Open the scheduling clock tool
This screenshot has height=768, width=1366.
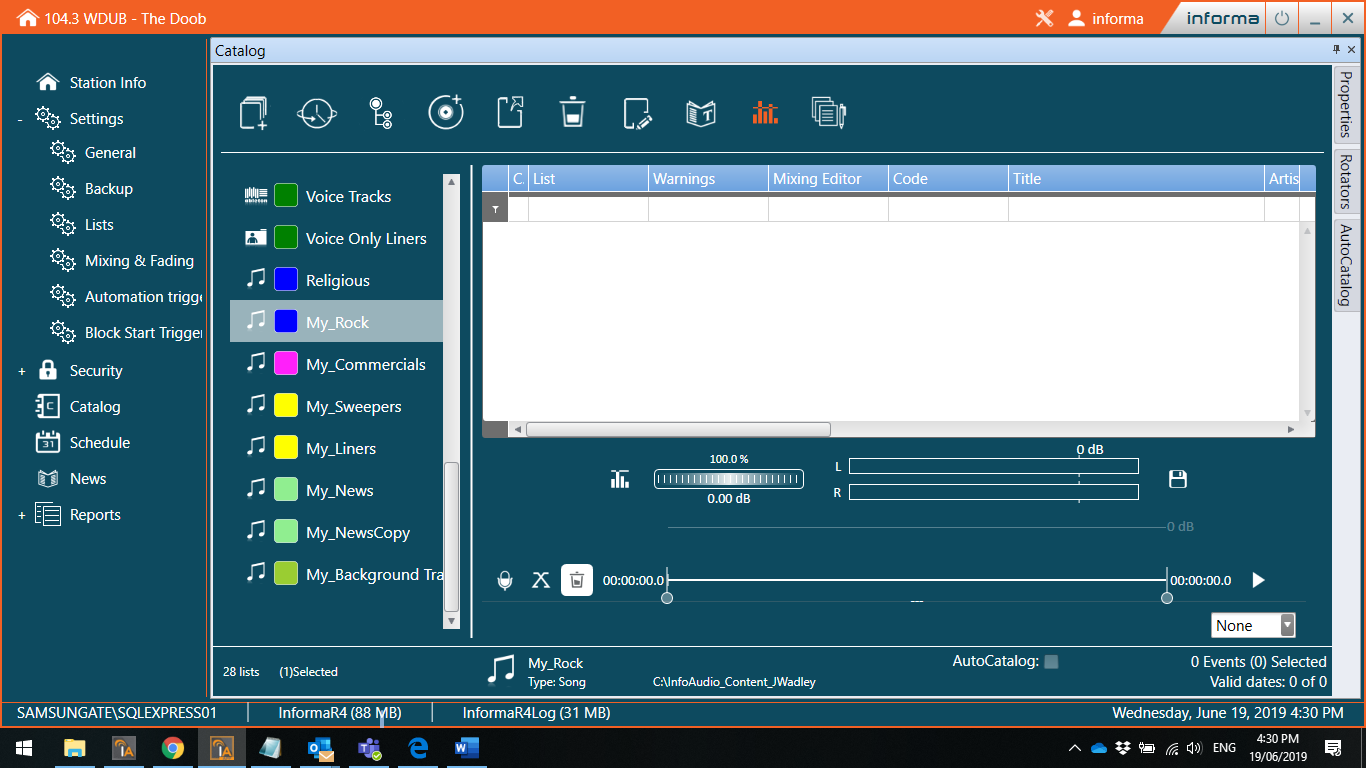tap(316, 112)
